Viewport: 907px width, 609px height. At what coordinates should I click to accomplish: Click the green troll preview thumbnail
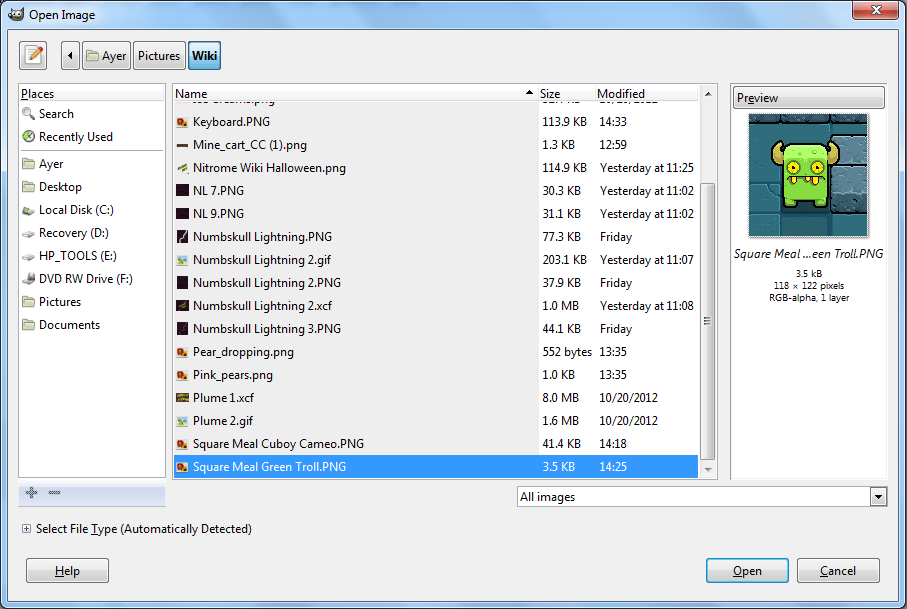pos(808,175)
